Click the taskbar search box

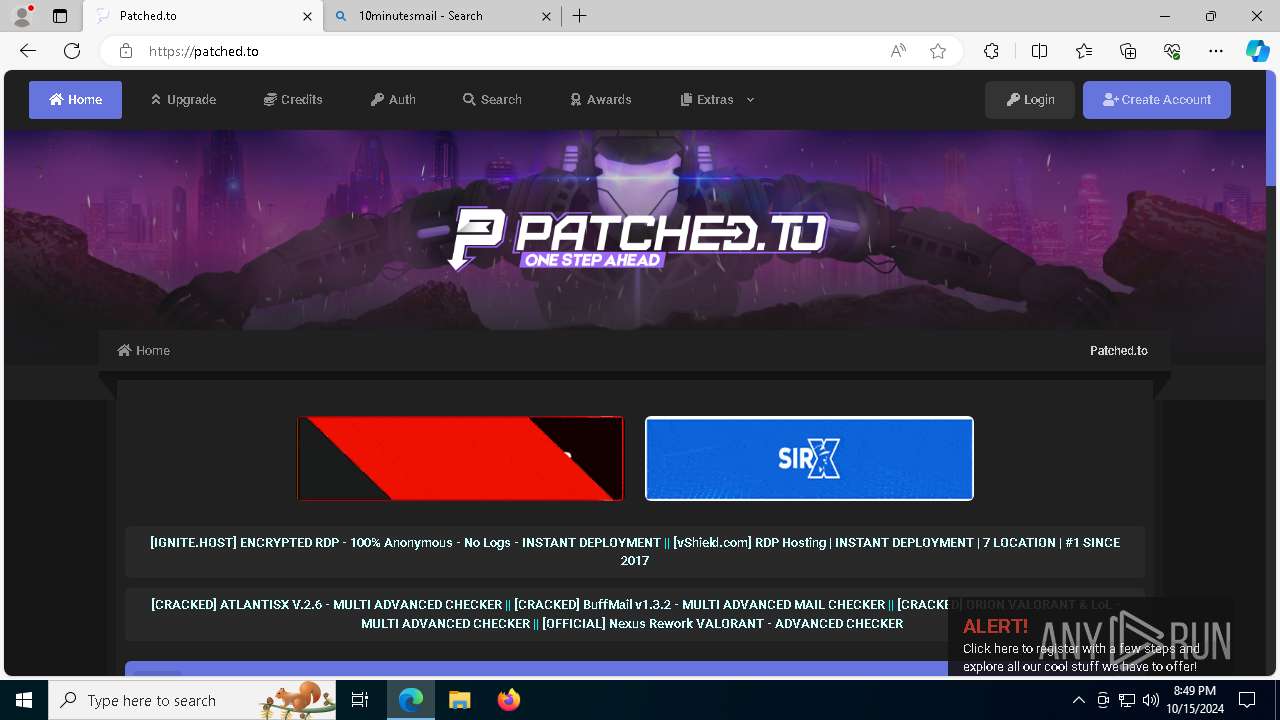click(193, 700)
